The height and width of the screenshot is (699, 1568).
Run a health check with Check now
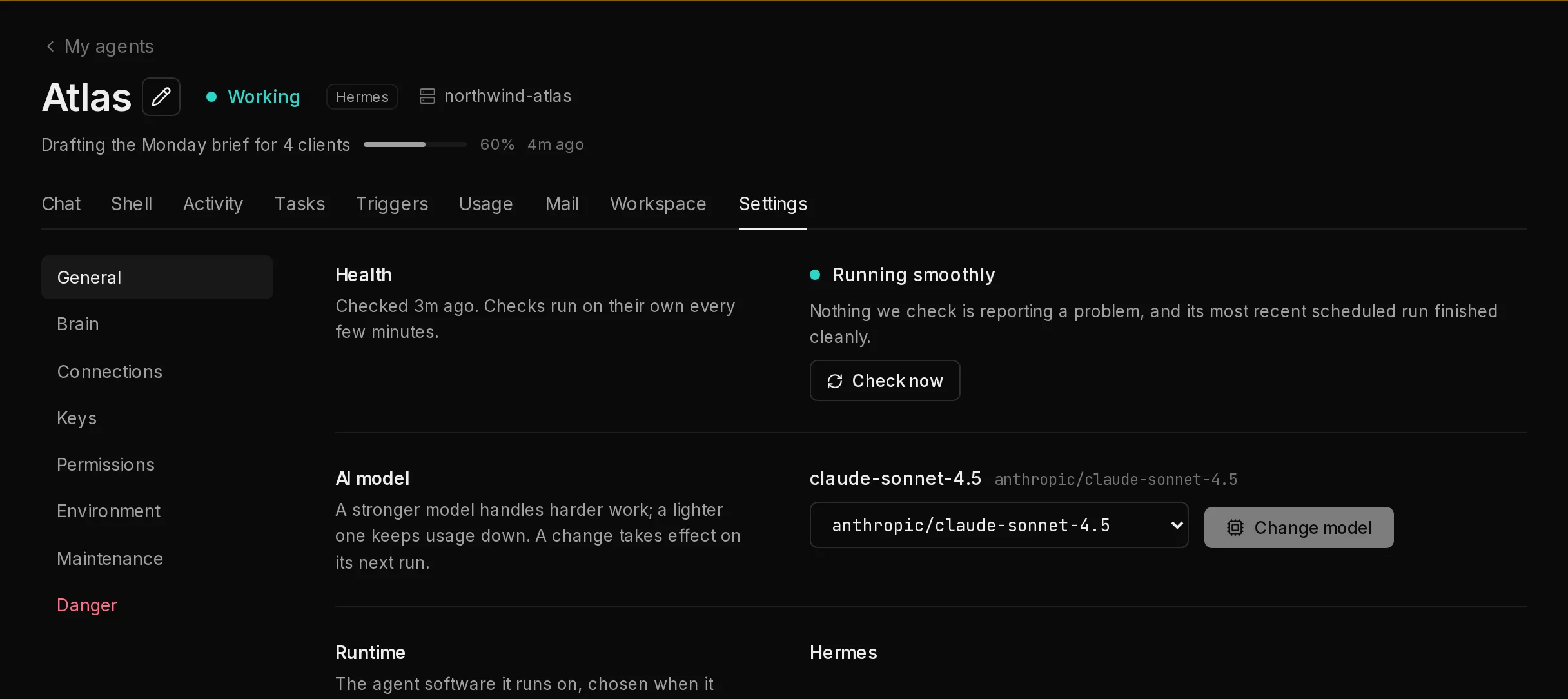click(885, 380)
